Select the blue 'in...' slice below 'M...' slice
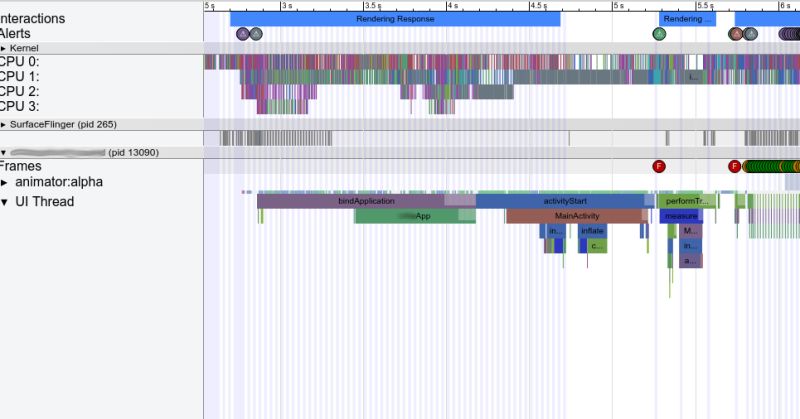This screenshot has height=419, width=800. (x=690, y=246)
